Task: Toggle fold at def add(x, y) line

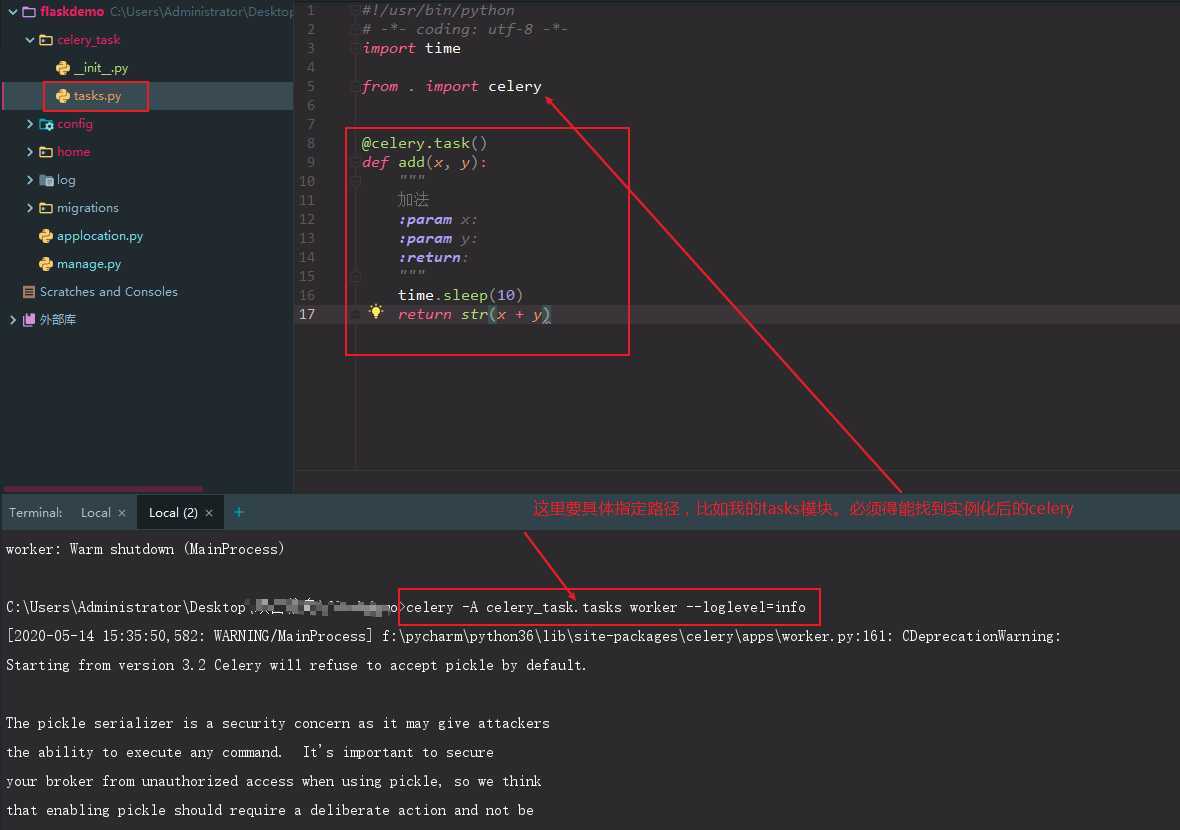Action: 356,163
